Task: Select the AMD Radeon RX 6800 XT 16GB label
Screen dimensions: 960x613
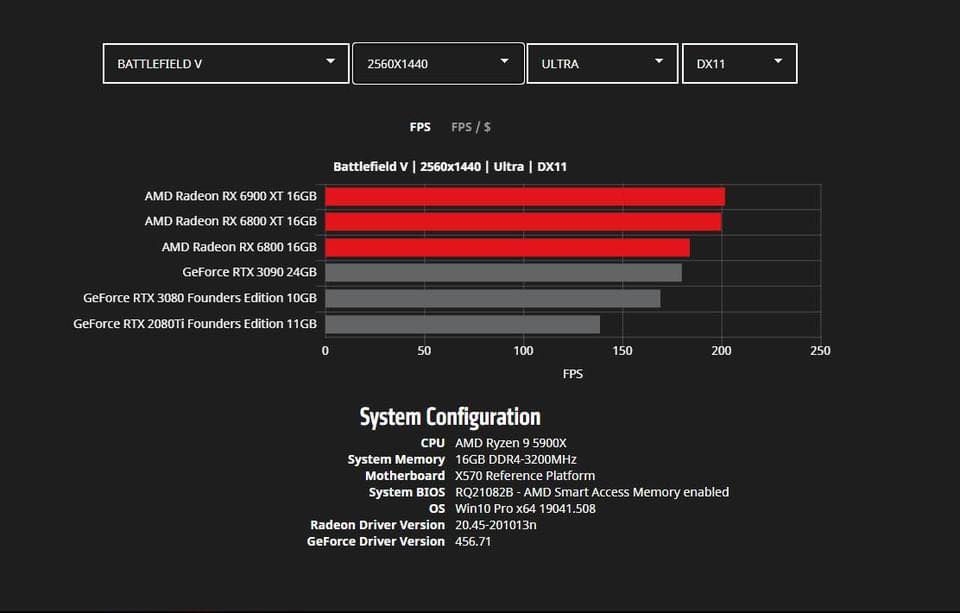Action: click(231, 221)
